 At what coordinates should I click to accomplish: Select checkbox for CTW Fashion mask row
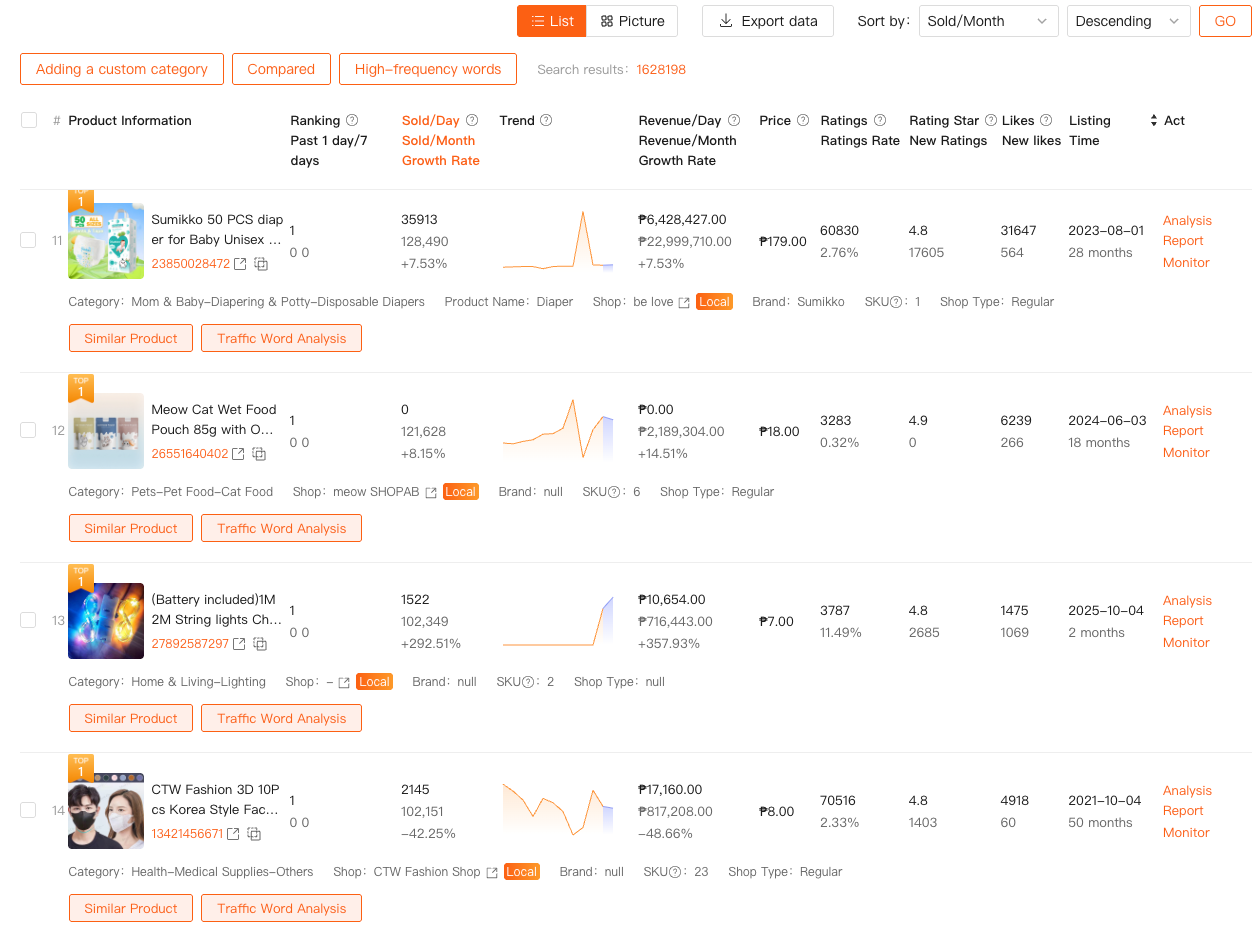tap(29, 810)
